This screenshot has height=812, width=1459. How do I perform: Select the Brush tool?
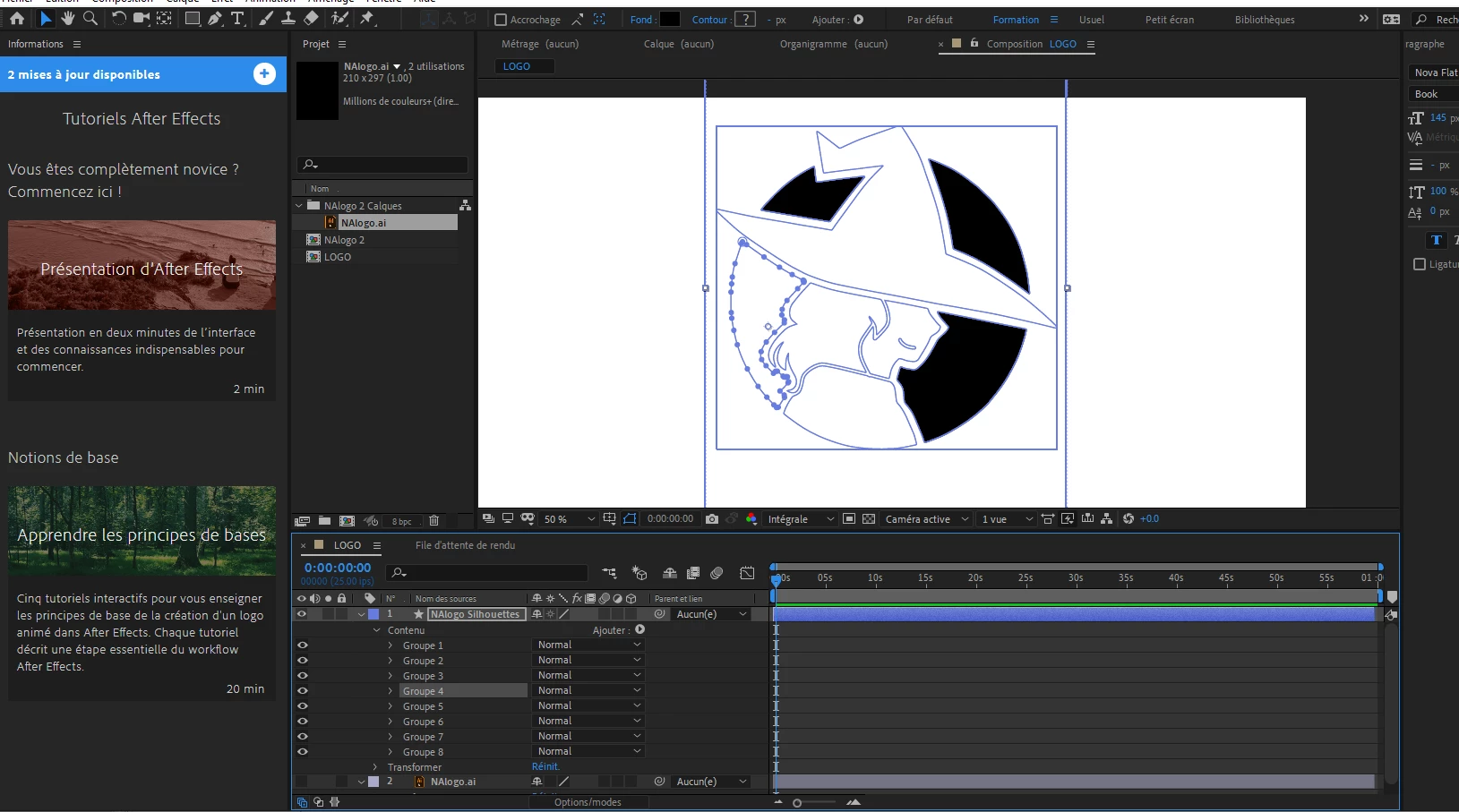(x=266, y=19)
